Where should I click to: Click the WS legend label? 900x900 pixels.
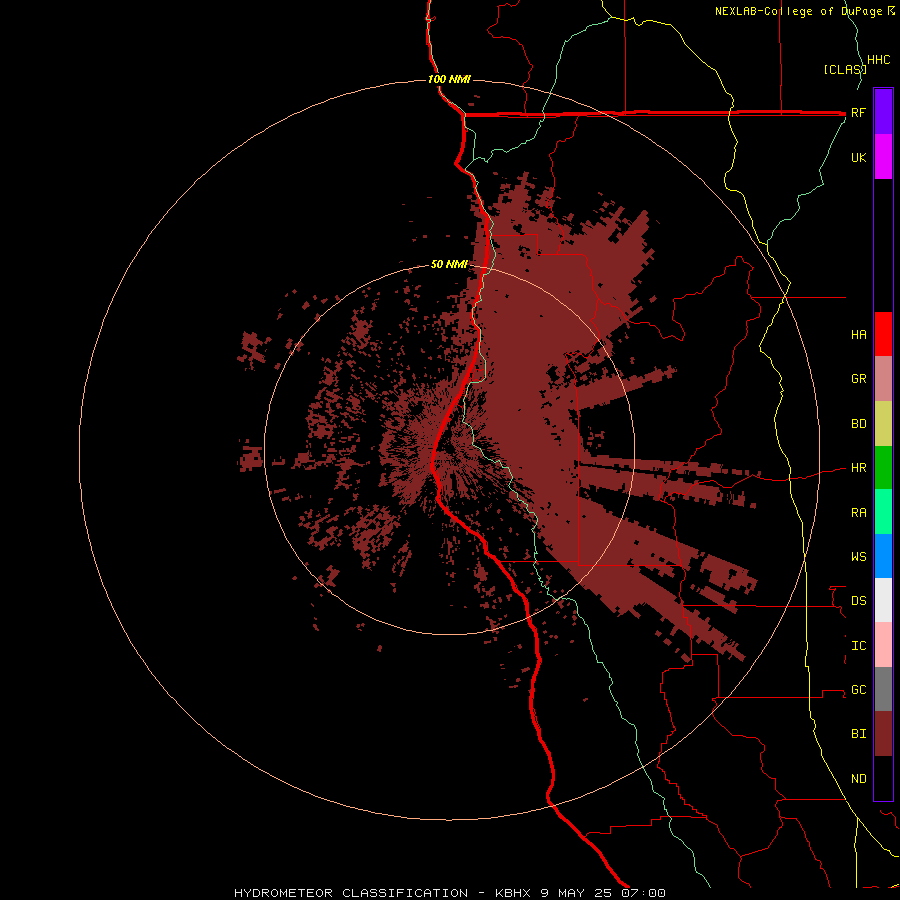[x=858, y=557]
